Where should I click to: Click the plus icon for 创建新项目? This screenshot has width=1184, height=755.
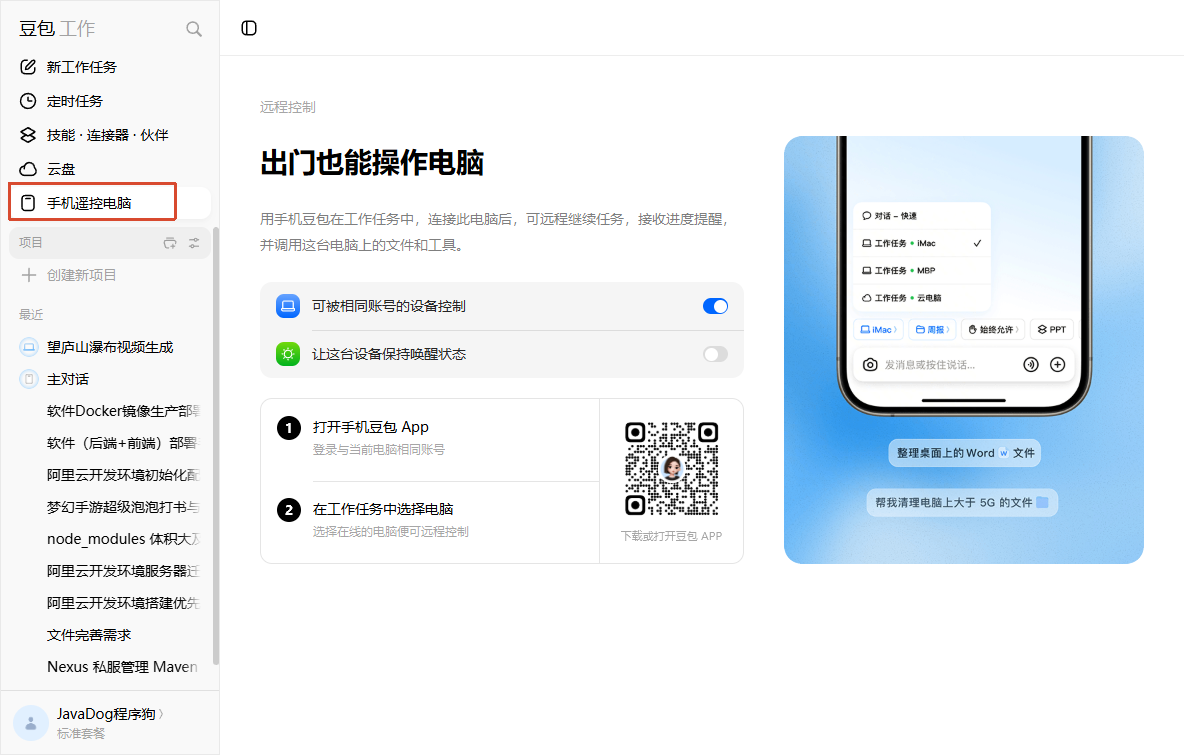coord(29,276)
